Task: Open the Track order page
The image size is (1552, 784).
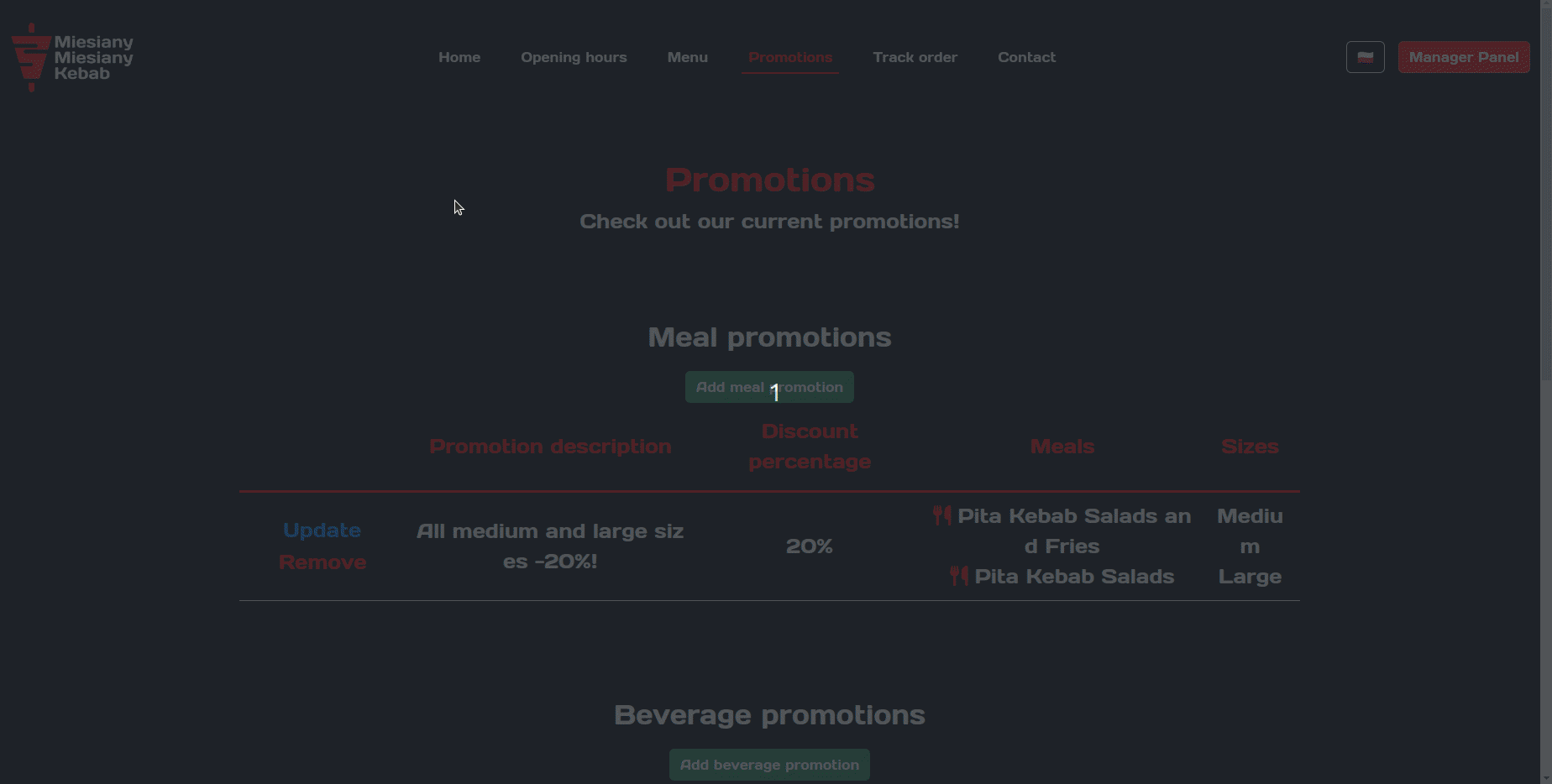Action: (915, 57)
